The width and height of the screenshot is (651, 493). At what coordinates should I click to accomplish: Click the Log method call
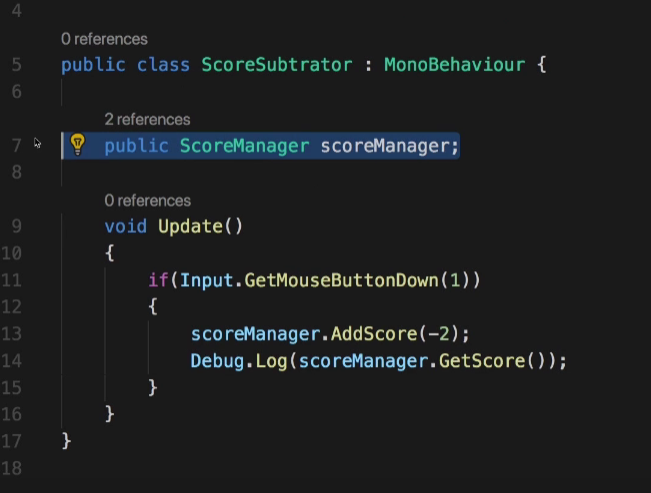click(x=272, y=361)
